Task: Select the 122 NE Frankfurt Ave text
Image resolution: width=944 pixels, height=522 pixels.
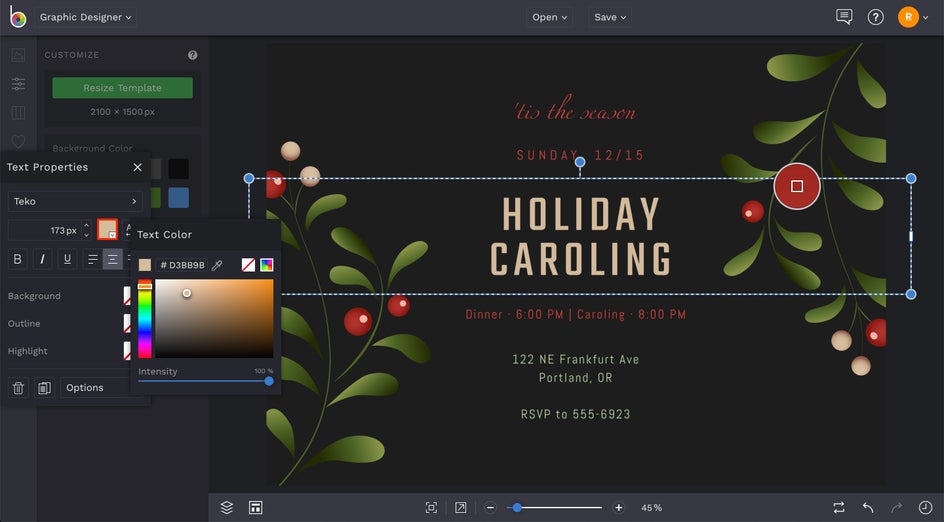Action: (x=576, y=359)
